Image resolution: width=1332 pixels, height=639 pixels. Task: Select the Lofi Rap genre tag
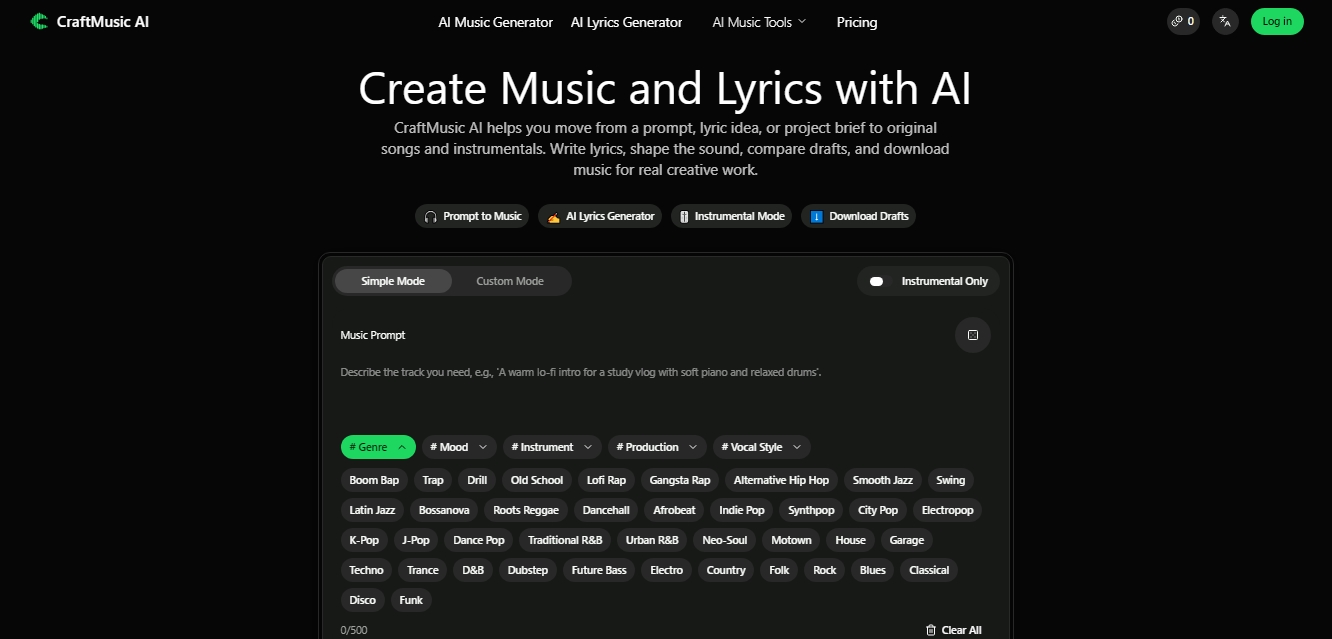coord(606,480)
